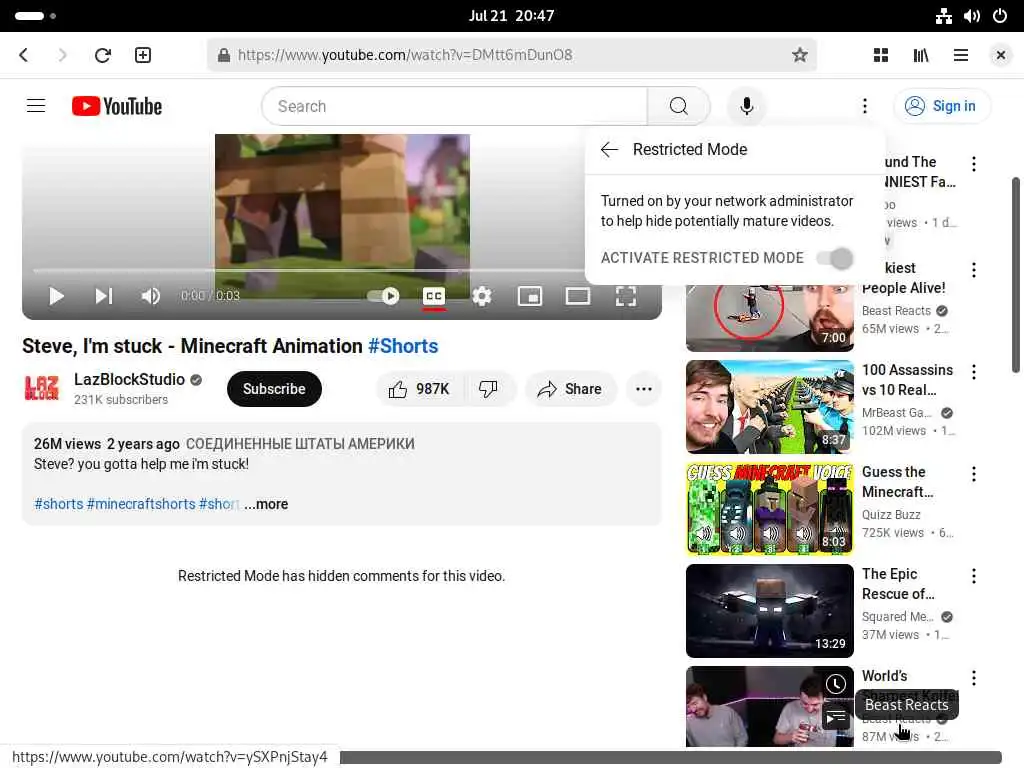Open MrBeast Gaming channel text
Viewport: 1024px width, 768px height.
(x=897, y=413)
